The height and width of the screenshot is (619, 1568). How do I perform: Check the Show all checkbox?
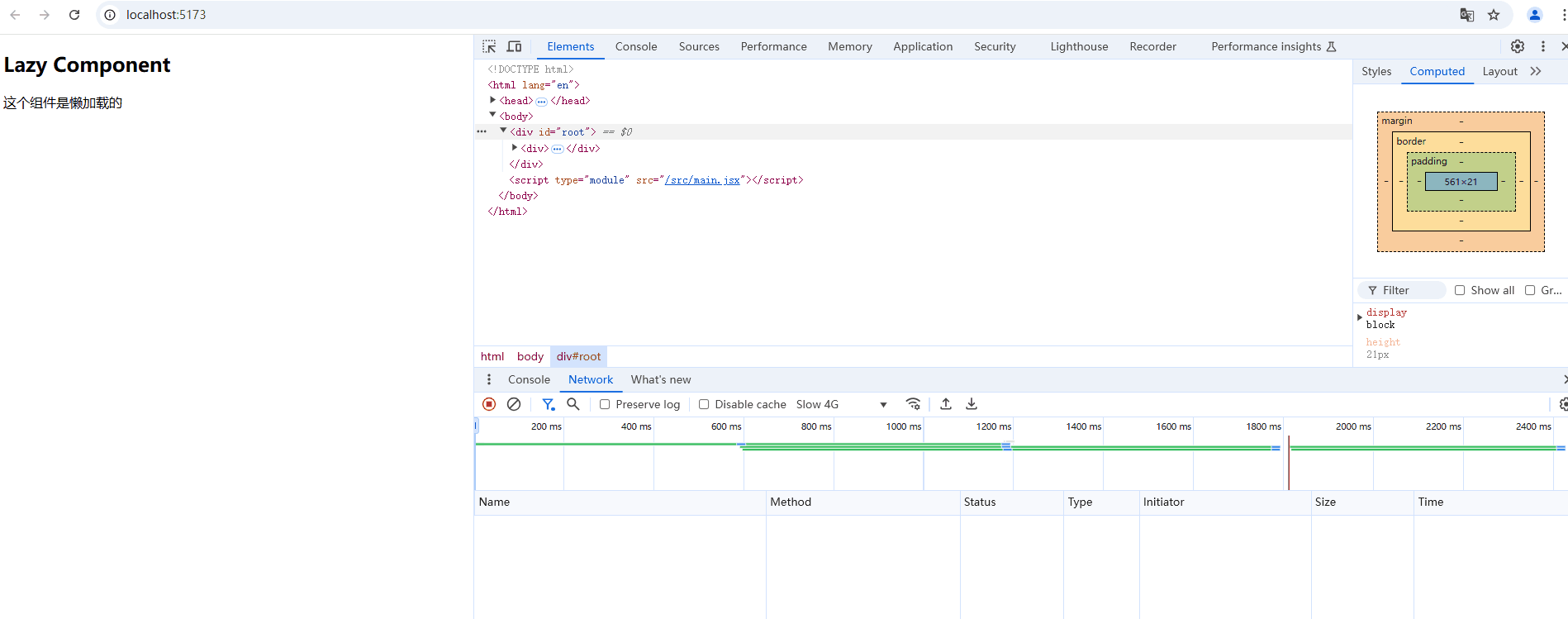coord(1460,290)
